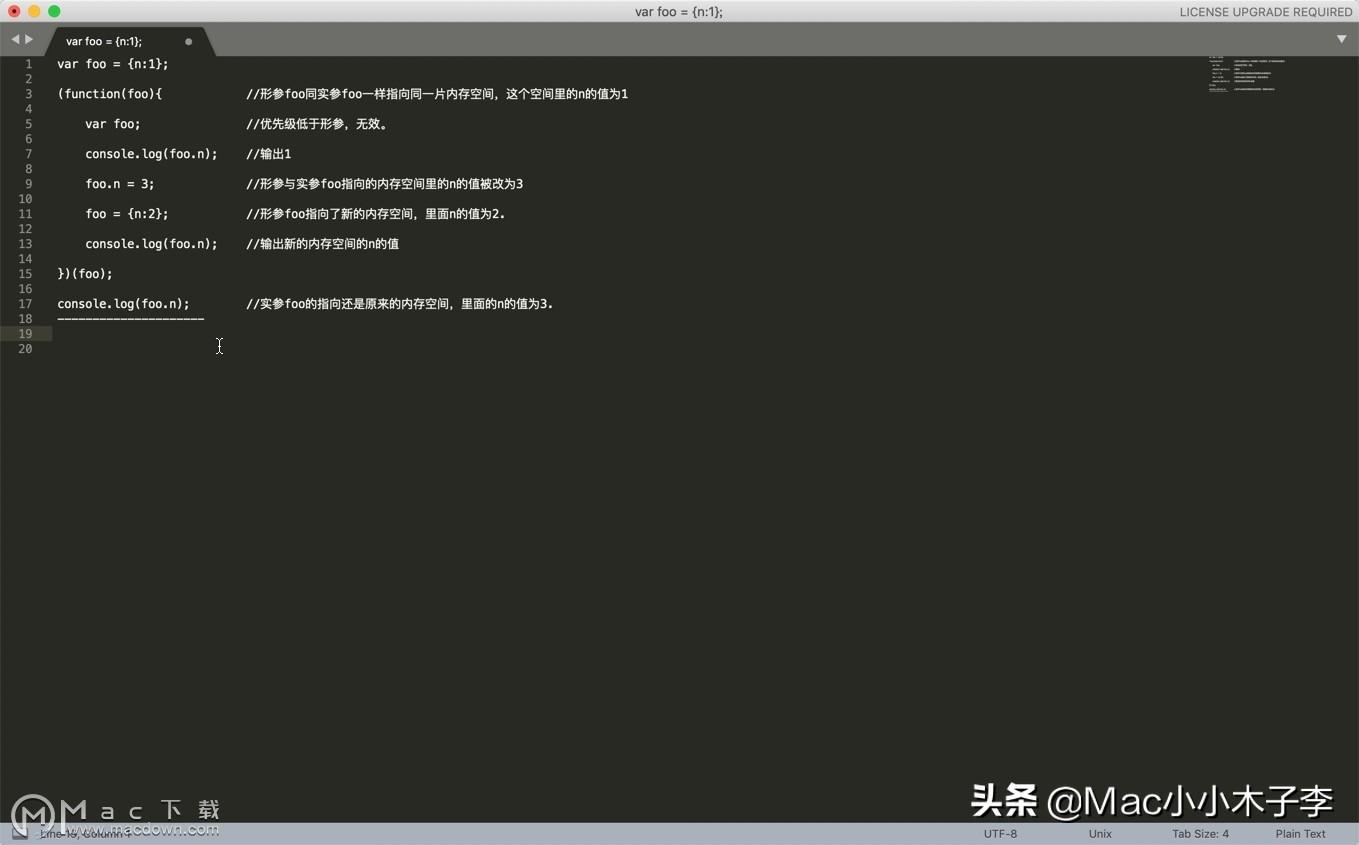Toggle the side bar status icon
Image resolution: width=1359 pixels, height=845 pixels.
click(19, 832)
